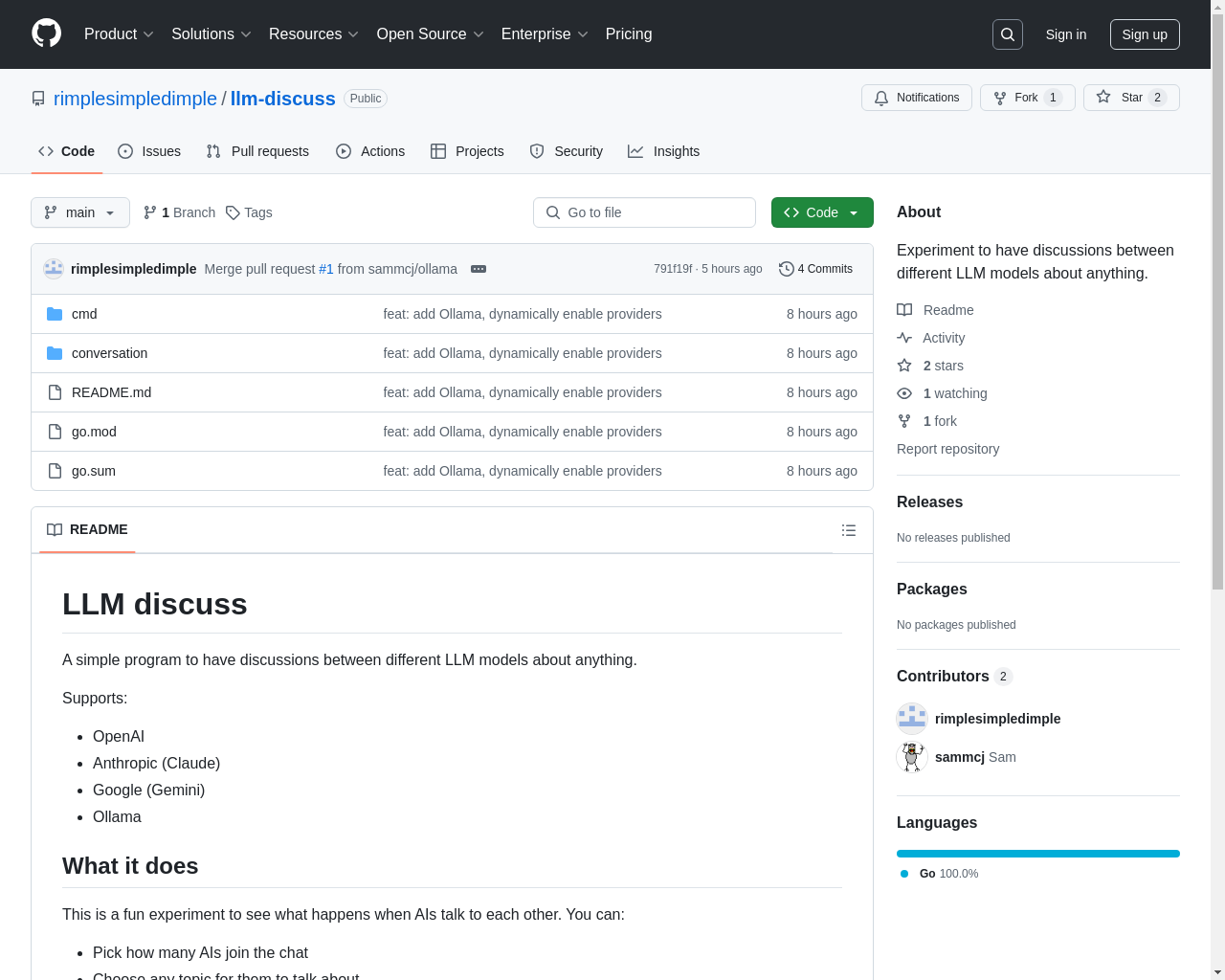The image size is (1225, 980).
Task: Switch to the Actions tab
Action: 370,151
